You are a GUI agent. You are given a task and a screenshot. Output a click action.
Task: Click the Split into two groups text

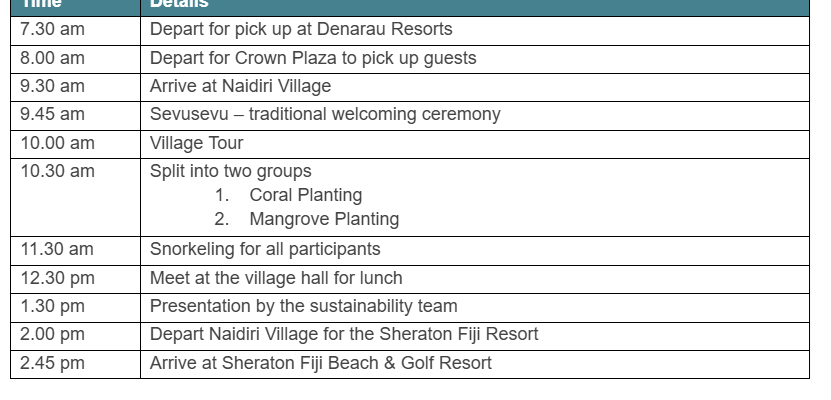pyautogui.click(x=231, y=171)
